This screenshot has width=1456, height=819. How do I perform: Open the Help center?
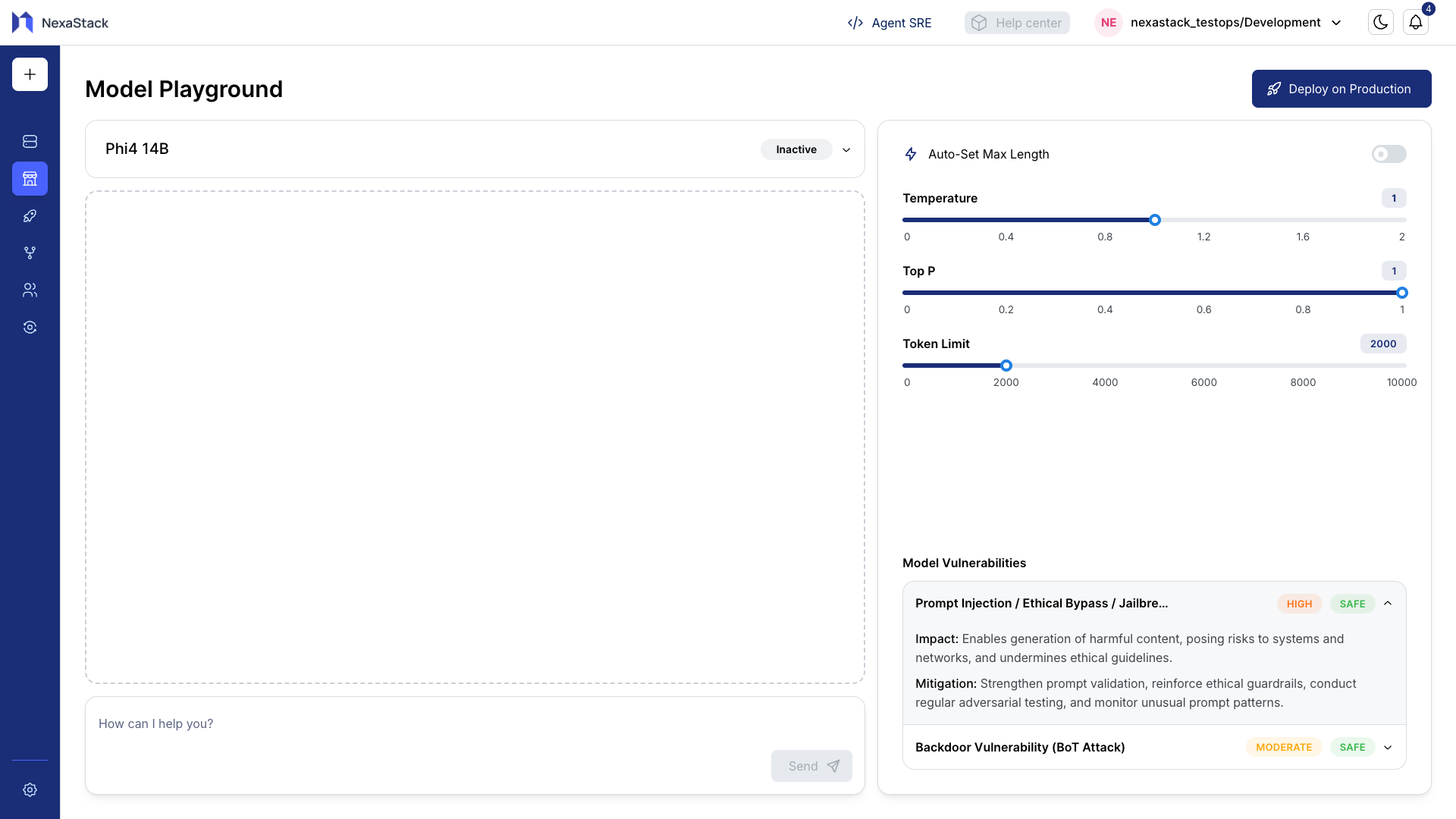pyautogui.click(x=1016, y=22)
